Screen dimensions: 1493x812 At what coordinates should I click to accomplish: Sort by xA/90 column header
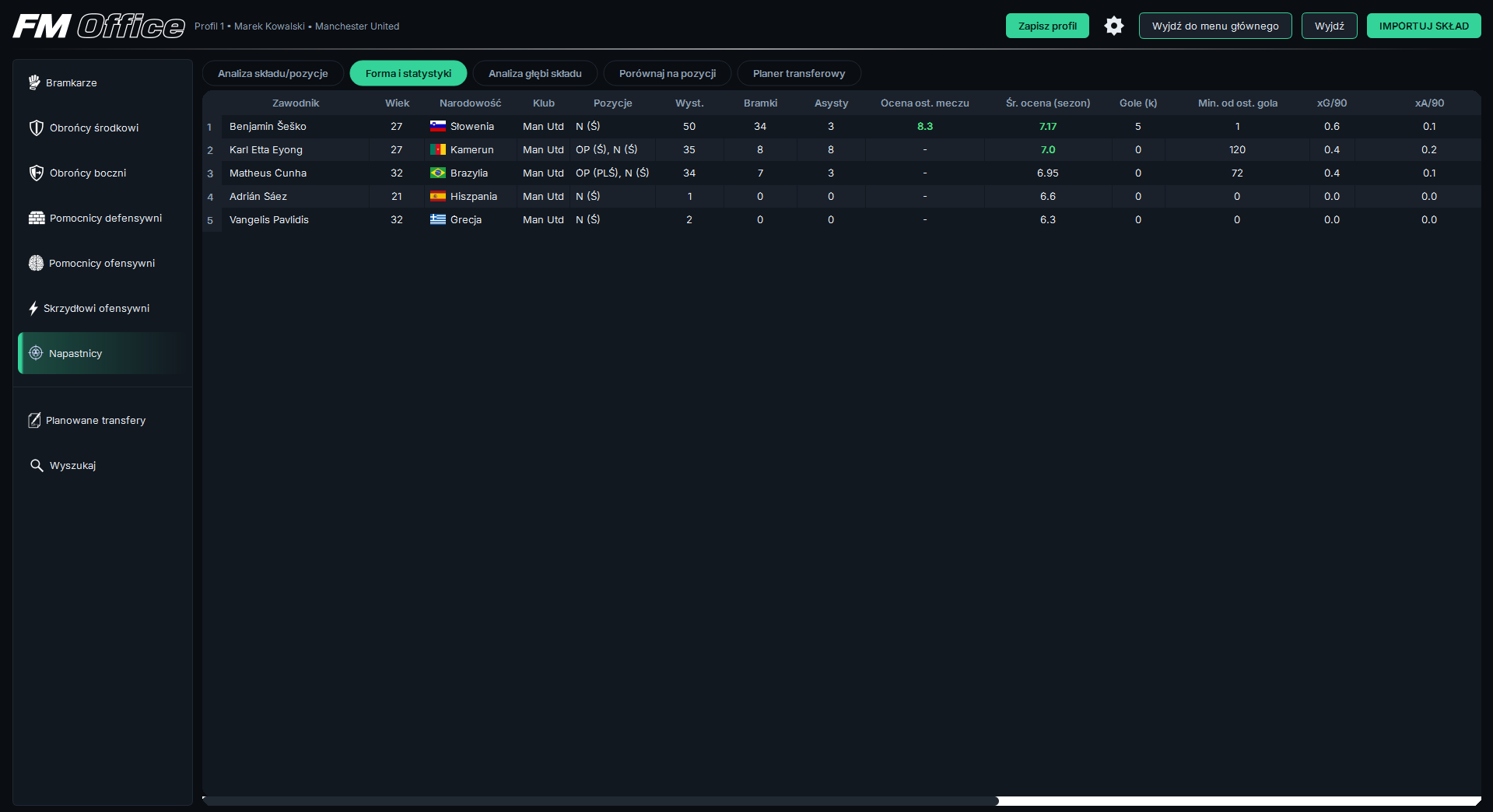(1429, 103)
